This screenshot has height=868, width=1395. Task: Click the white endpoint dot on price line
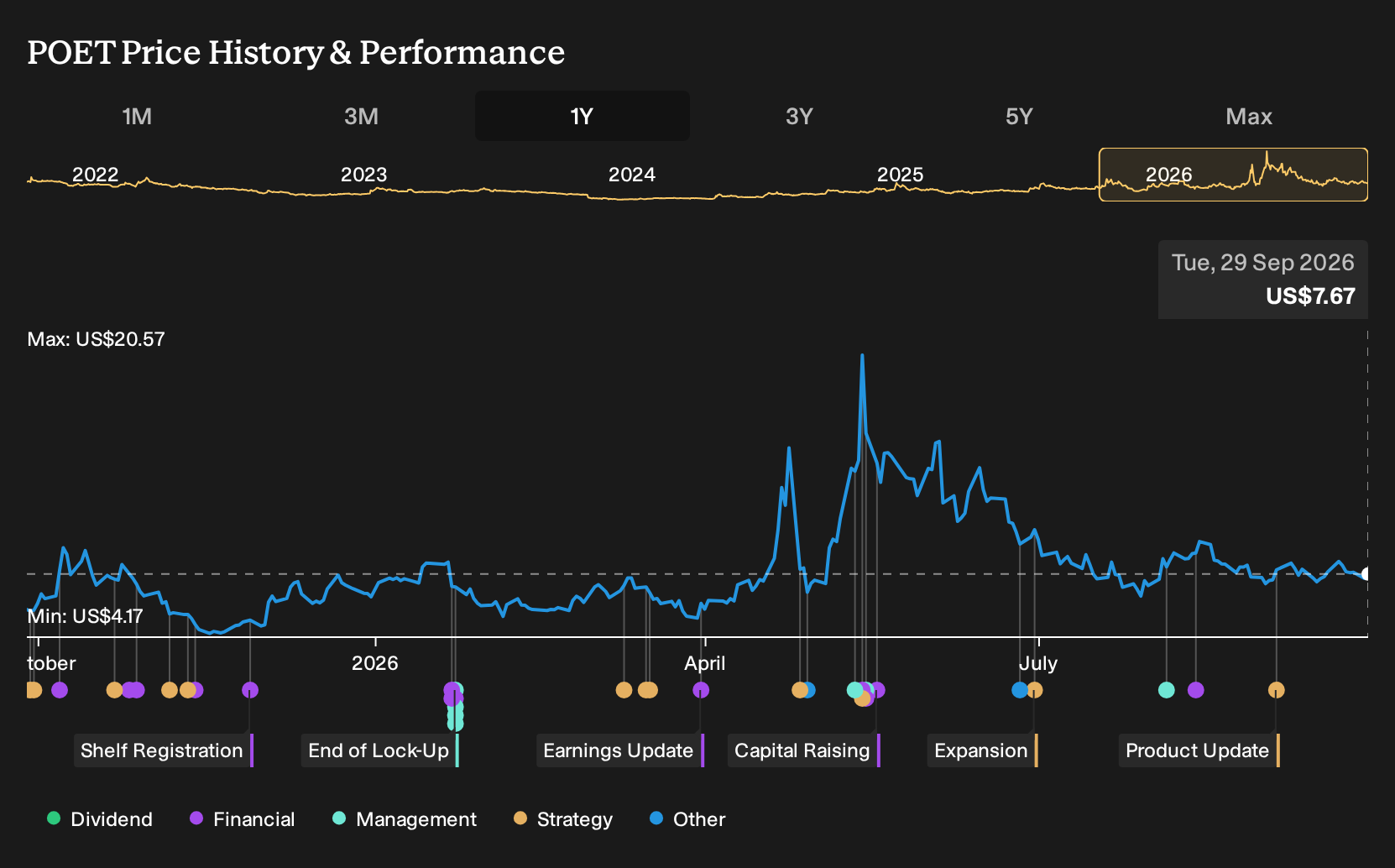point(1366,574)
